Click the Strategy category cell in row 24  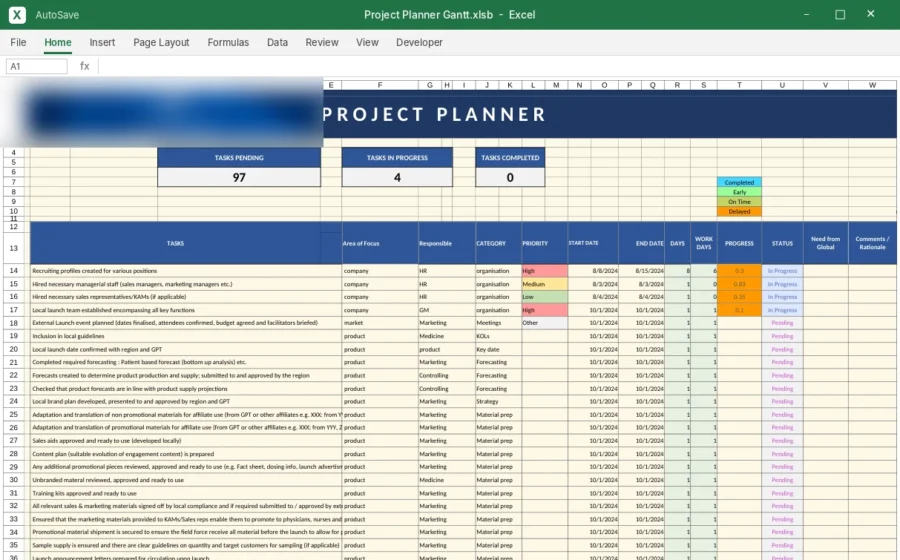point(498,402)
